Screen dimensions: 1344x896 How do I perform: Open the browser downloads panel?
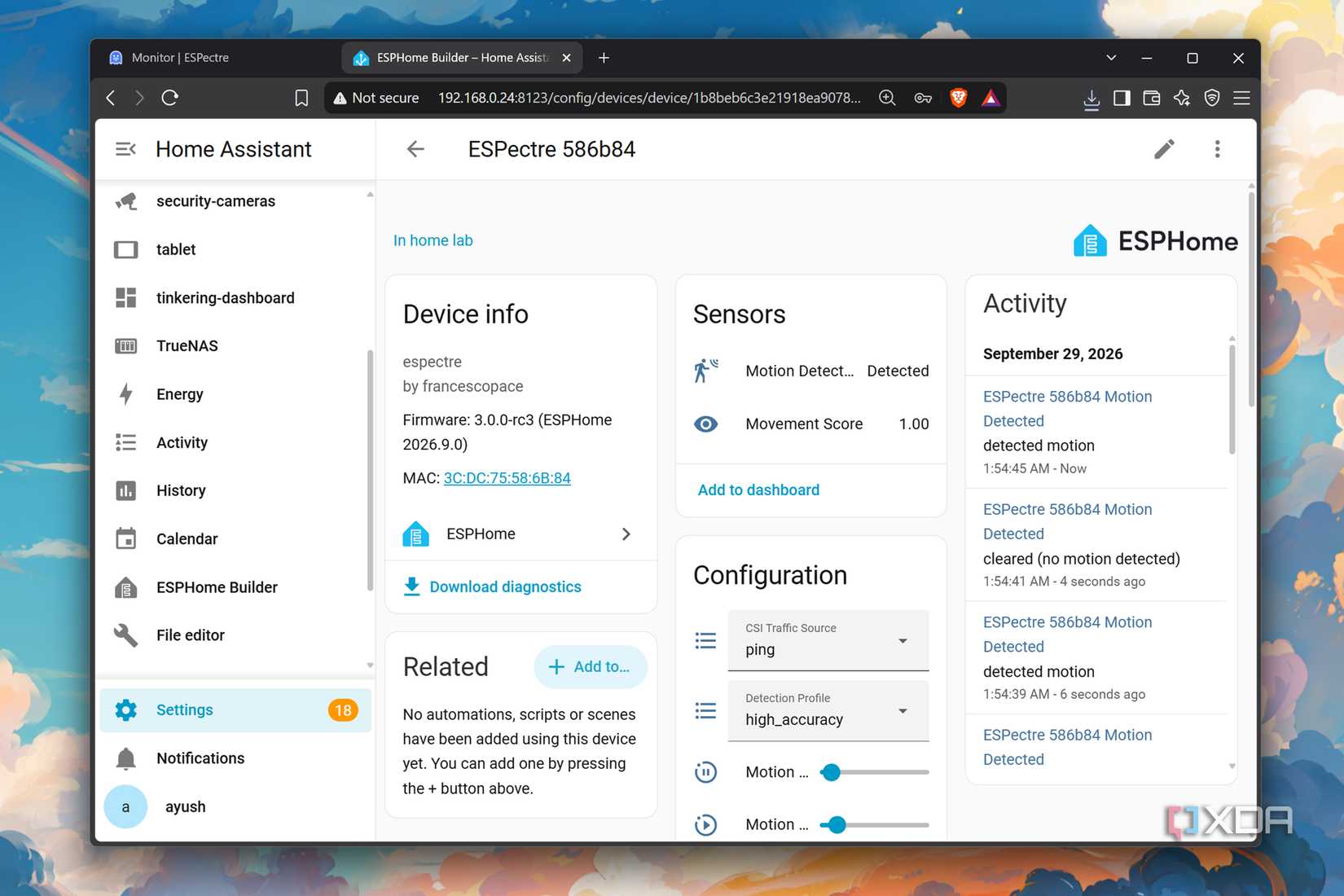1091,99
